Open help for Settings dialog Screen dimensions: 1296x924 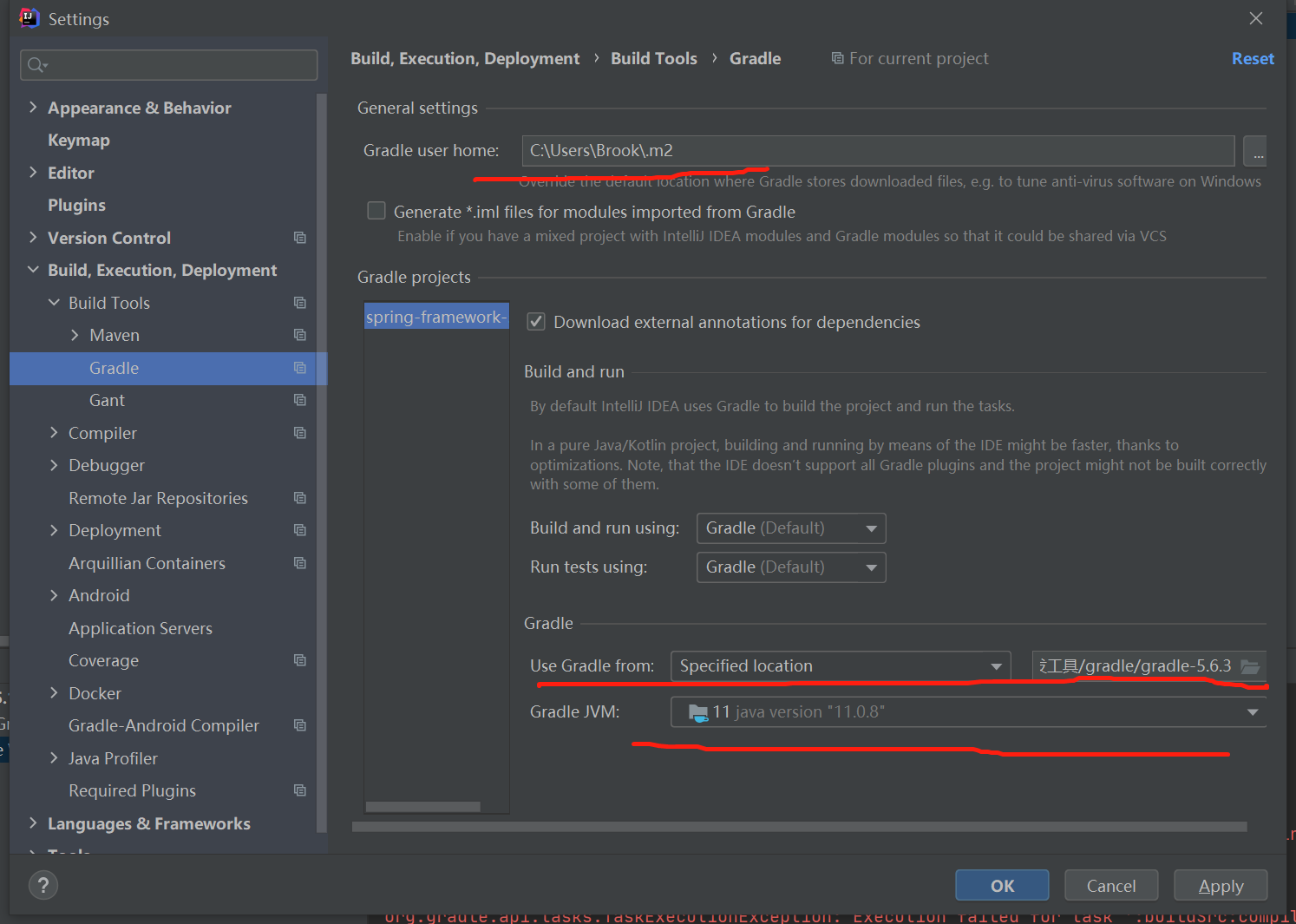pyautogui.click(x=43, y=885)
